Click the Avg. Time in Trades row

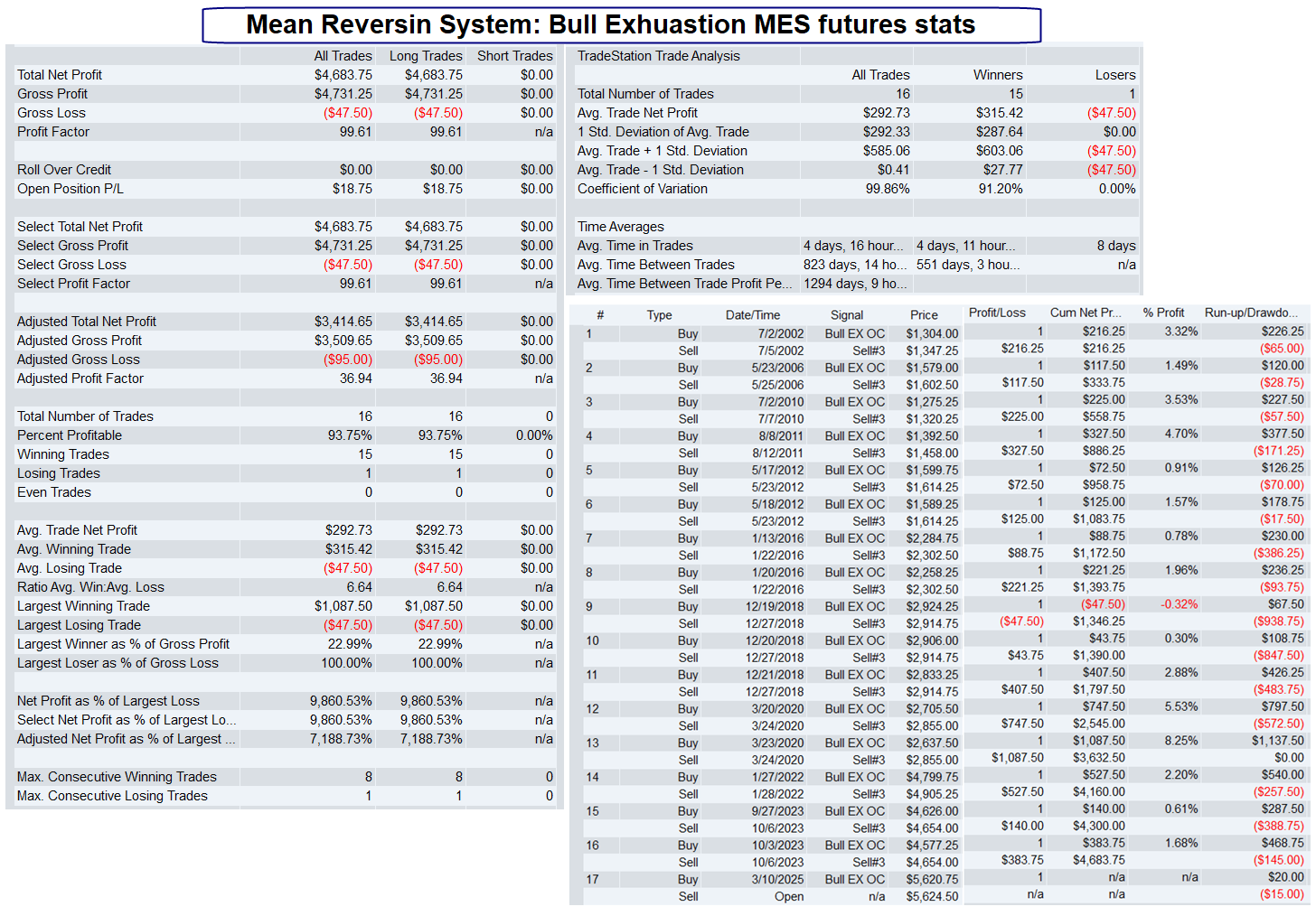(854, 246)
